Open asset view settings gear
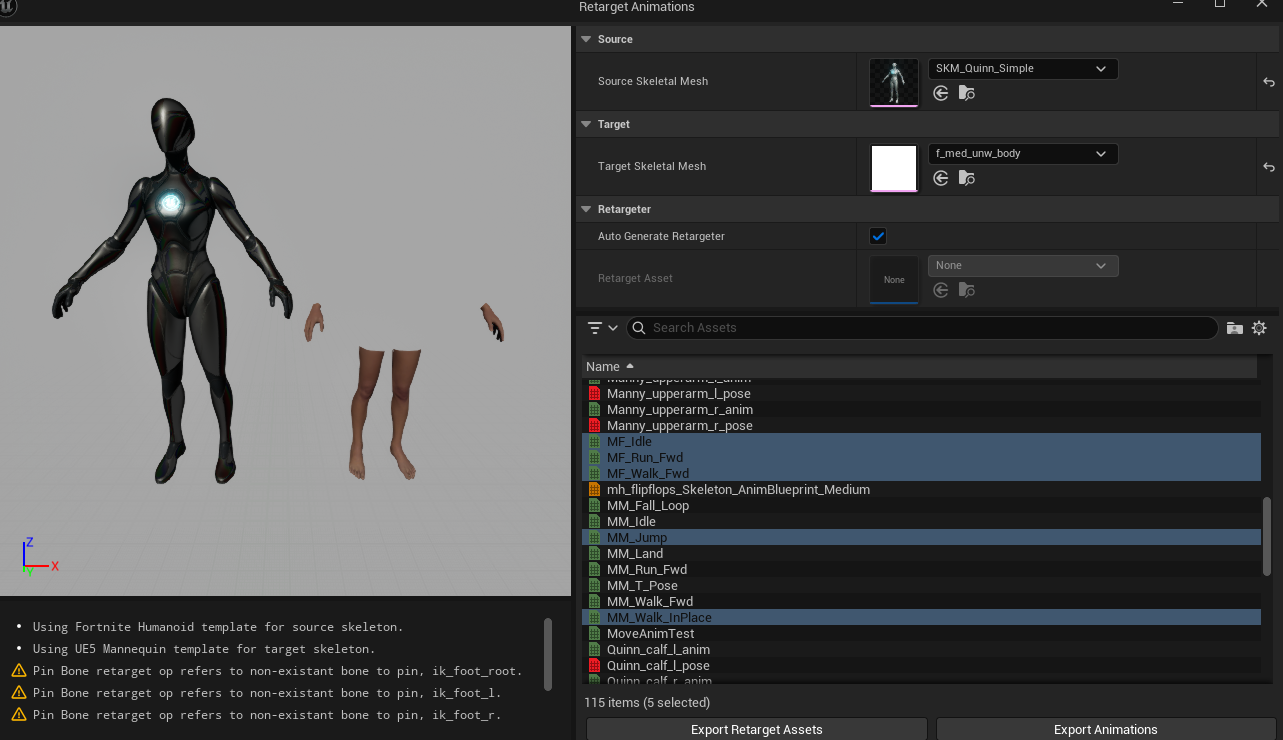Image resolution: width=1283 pixels, height=740 pixels. pos(1259,328)
